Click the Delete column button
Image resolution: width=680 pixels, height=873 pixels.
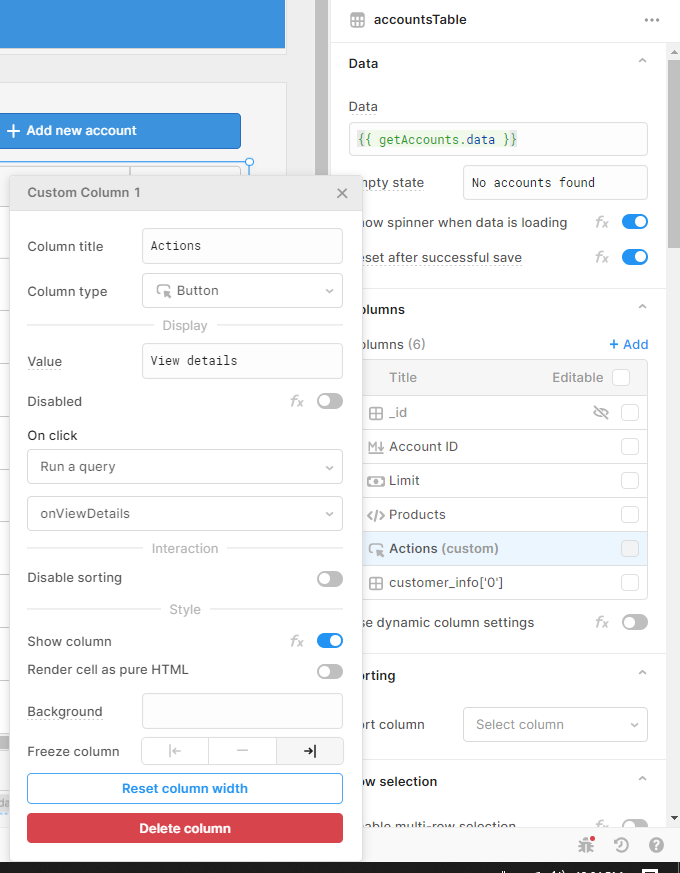(185, 828)
